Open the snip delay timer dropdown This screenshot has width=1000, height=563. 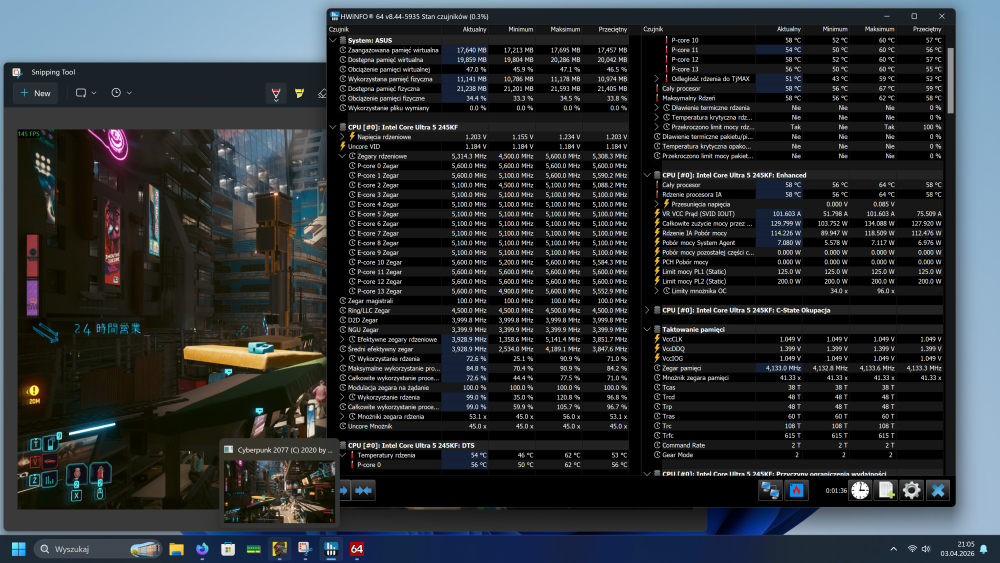tap(121, 93)
